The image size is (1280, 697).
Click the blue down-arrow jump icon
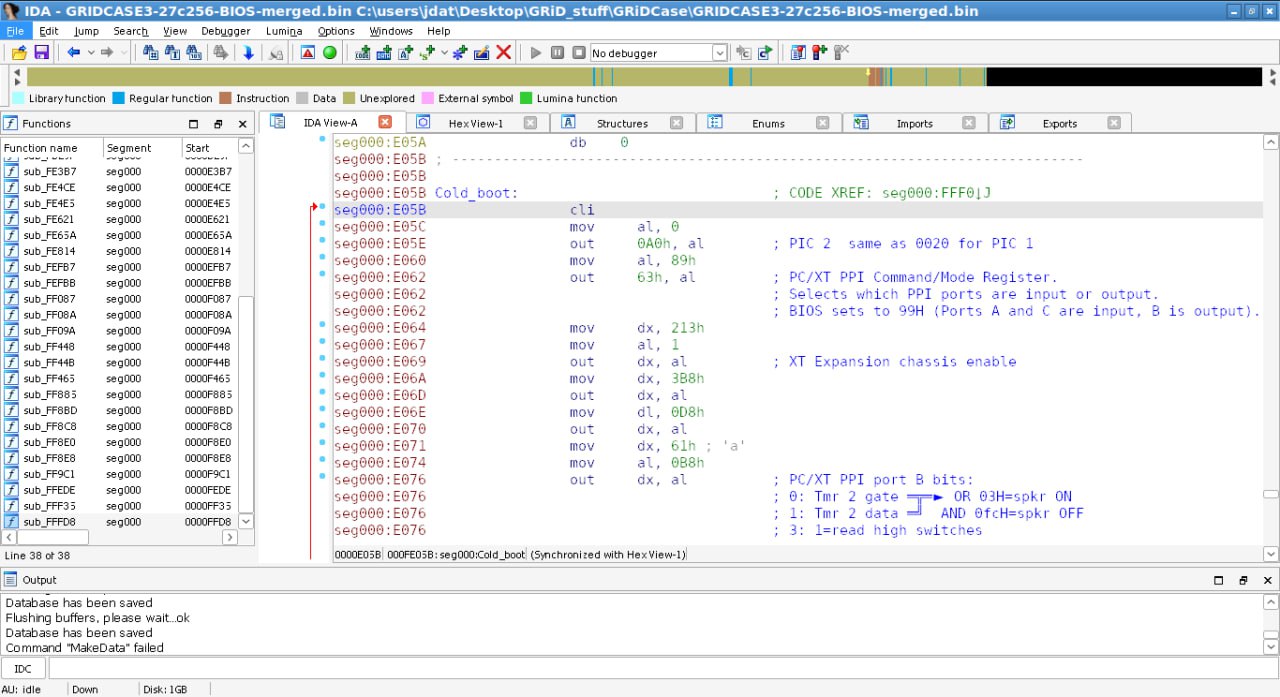(x=248, y=52)
